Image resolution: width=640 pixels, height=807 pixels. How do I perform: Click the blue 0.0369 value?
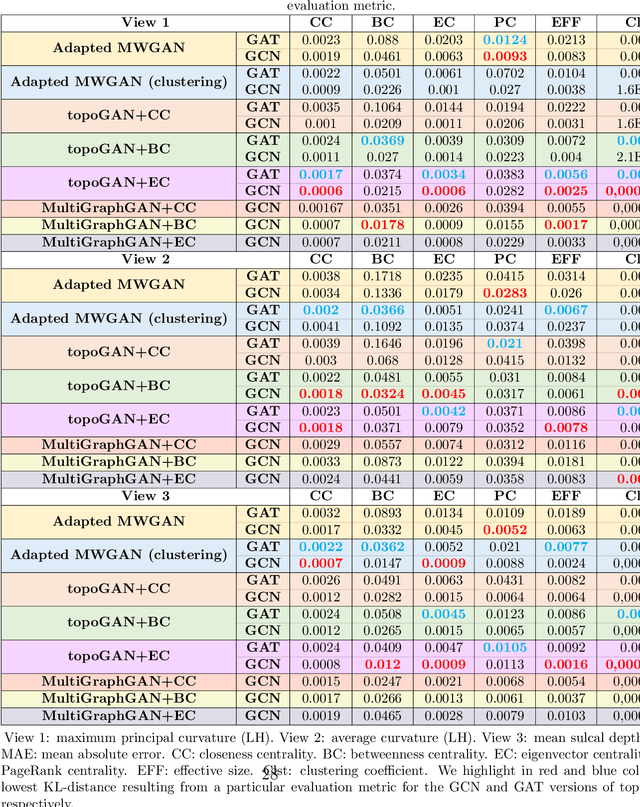(382, 141)
